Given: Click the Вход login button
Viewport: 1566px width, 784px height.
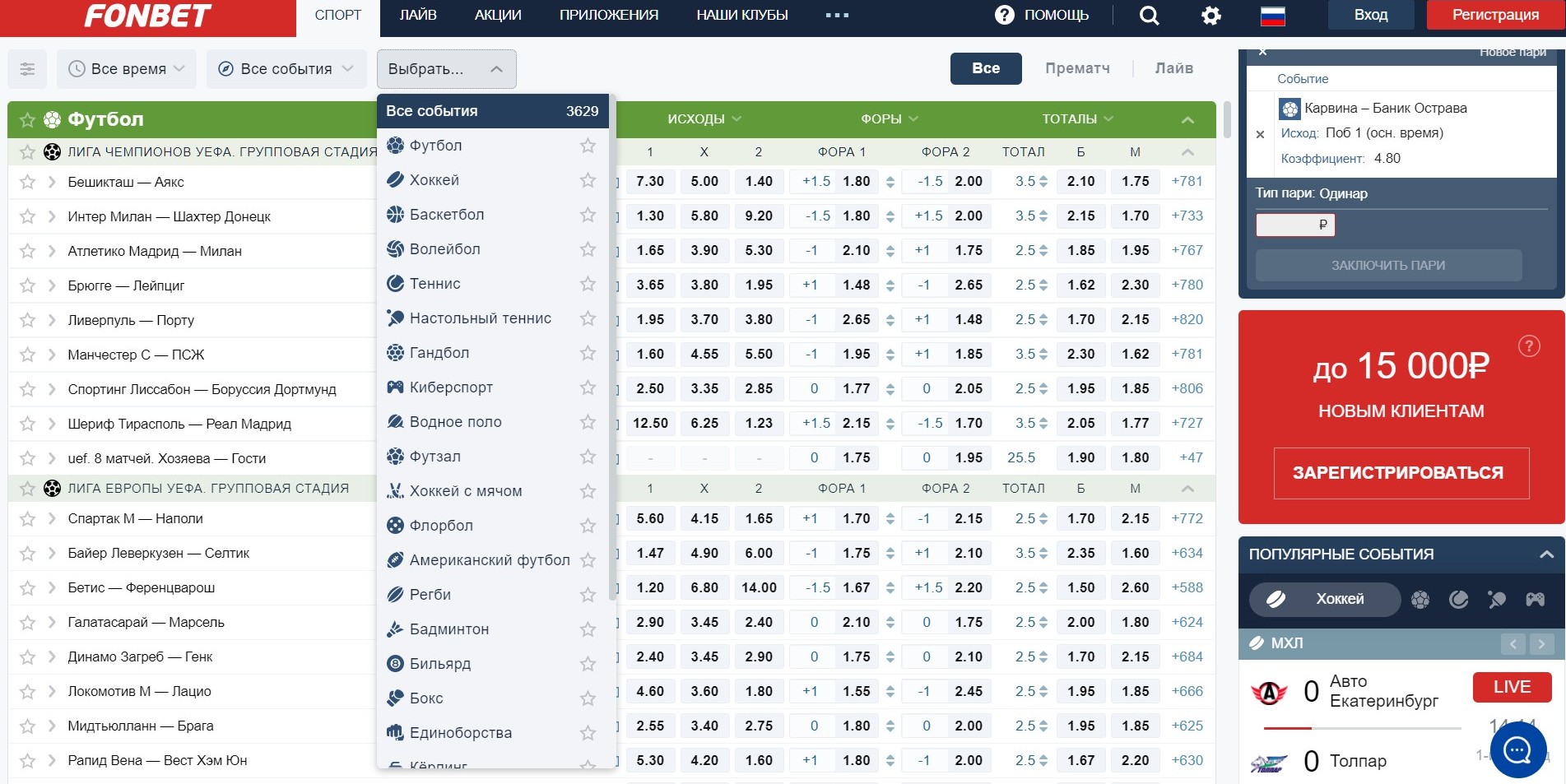Looking at the screenshot, I should coord(1371,15).
